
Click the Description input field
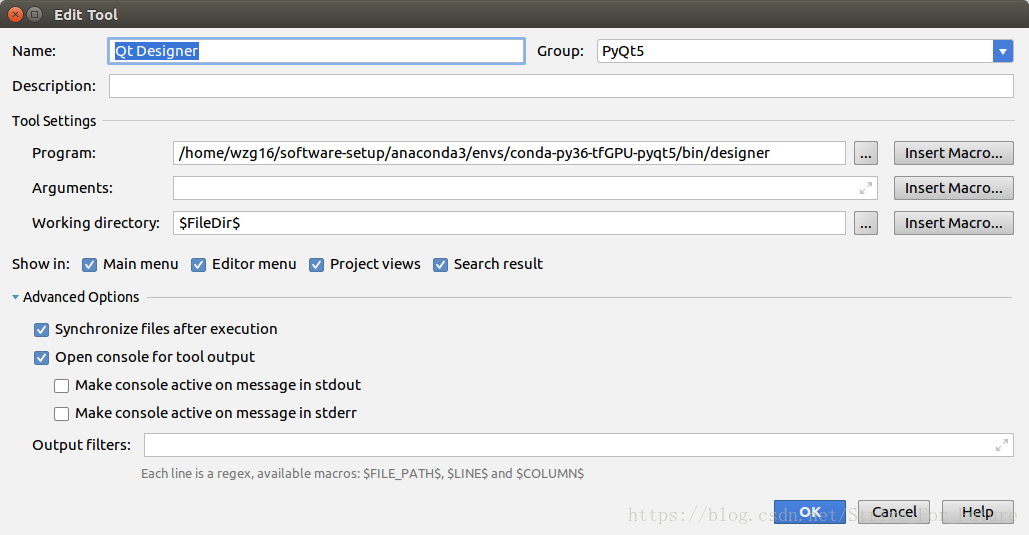pyautogui.click(x=561, y=86)
